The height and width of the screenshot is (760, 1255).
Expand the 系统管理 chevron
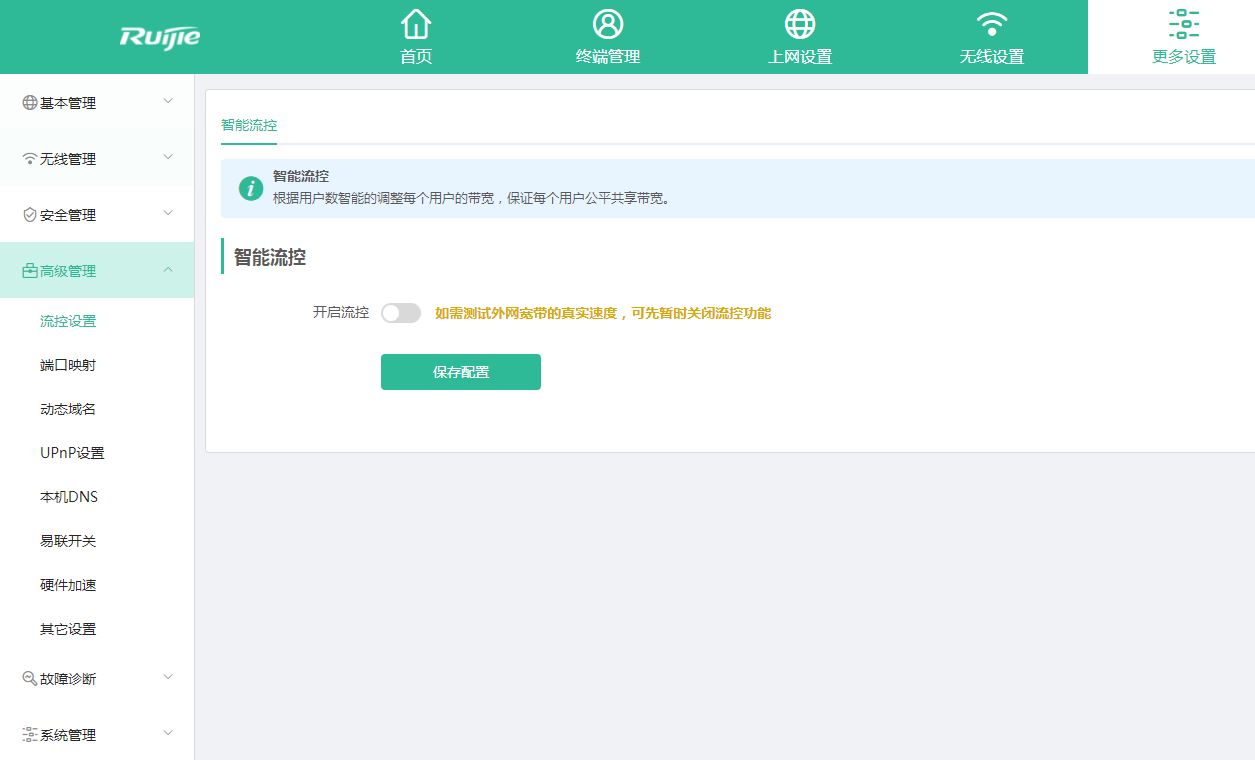pos(168,733)
